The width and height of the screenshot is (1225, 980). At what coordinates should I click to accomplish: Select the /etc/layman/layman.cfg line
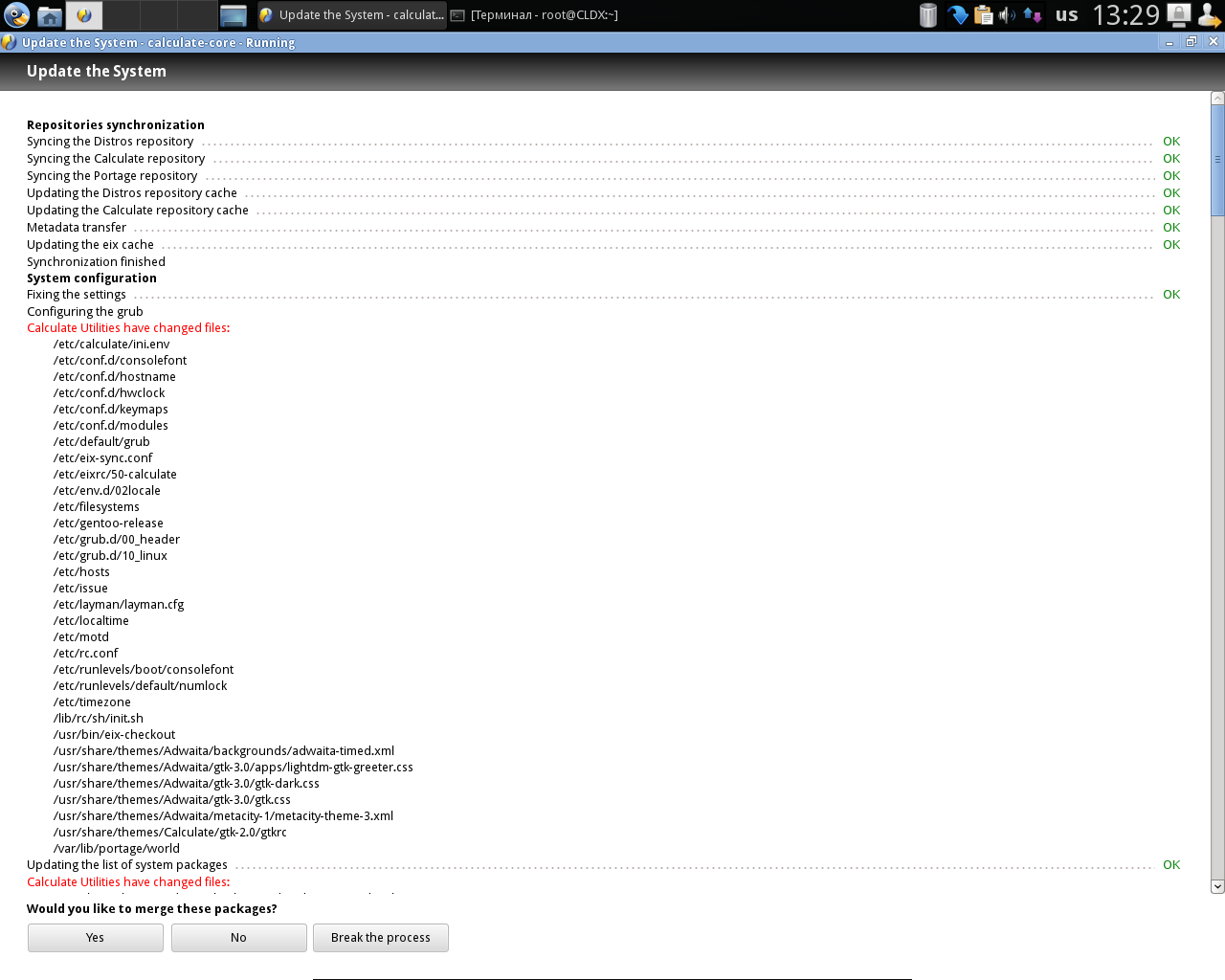pyautogui.click(x=119, y=605)
